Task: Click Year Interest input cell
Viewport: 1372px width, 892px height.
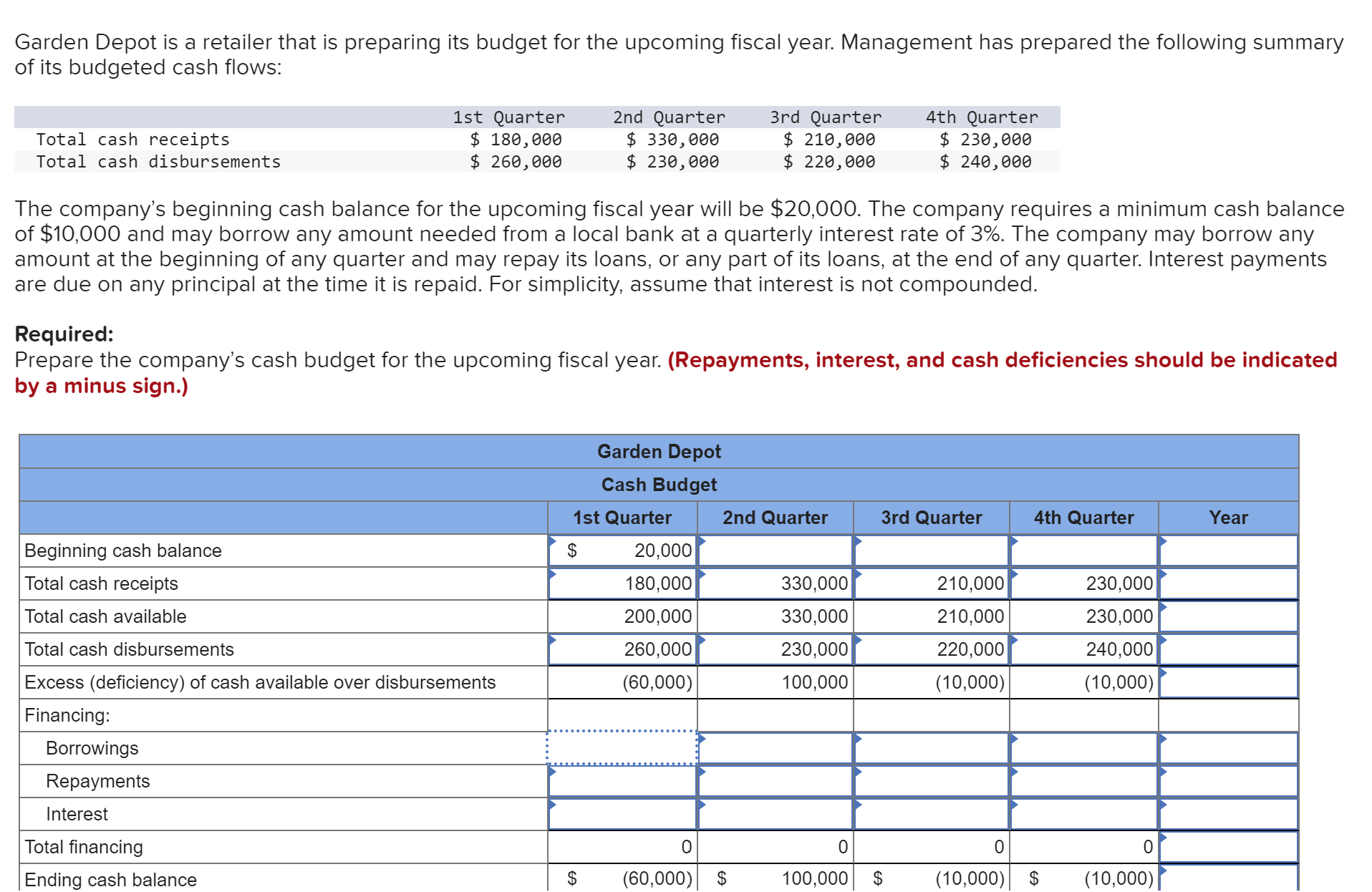Action: [x=1229, y=814]
